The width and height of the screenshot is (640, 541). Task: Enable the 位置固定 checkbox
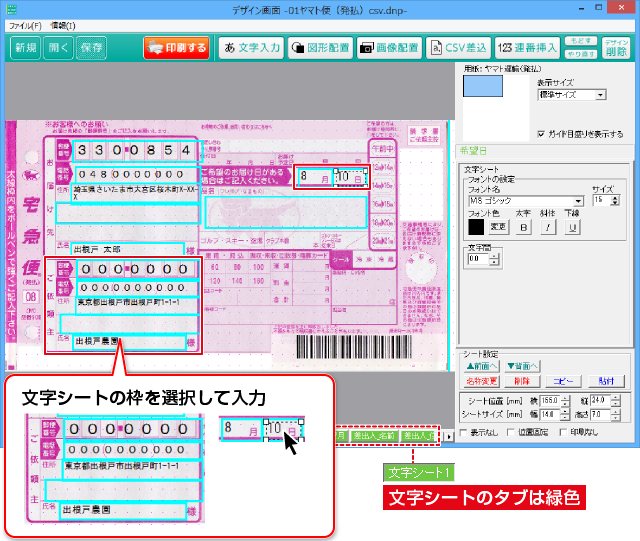tap(511, 432)
